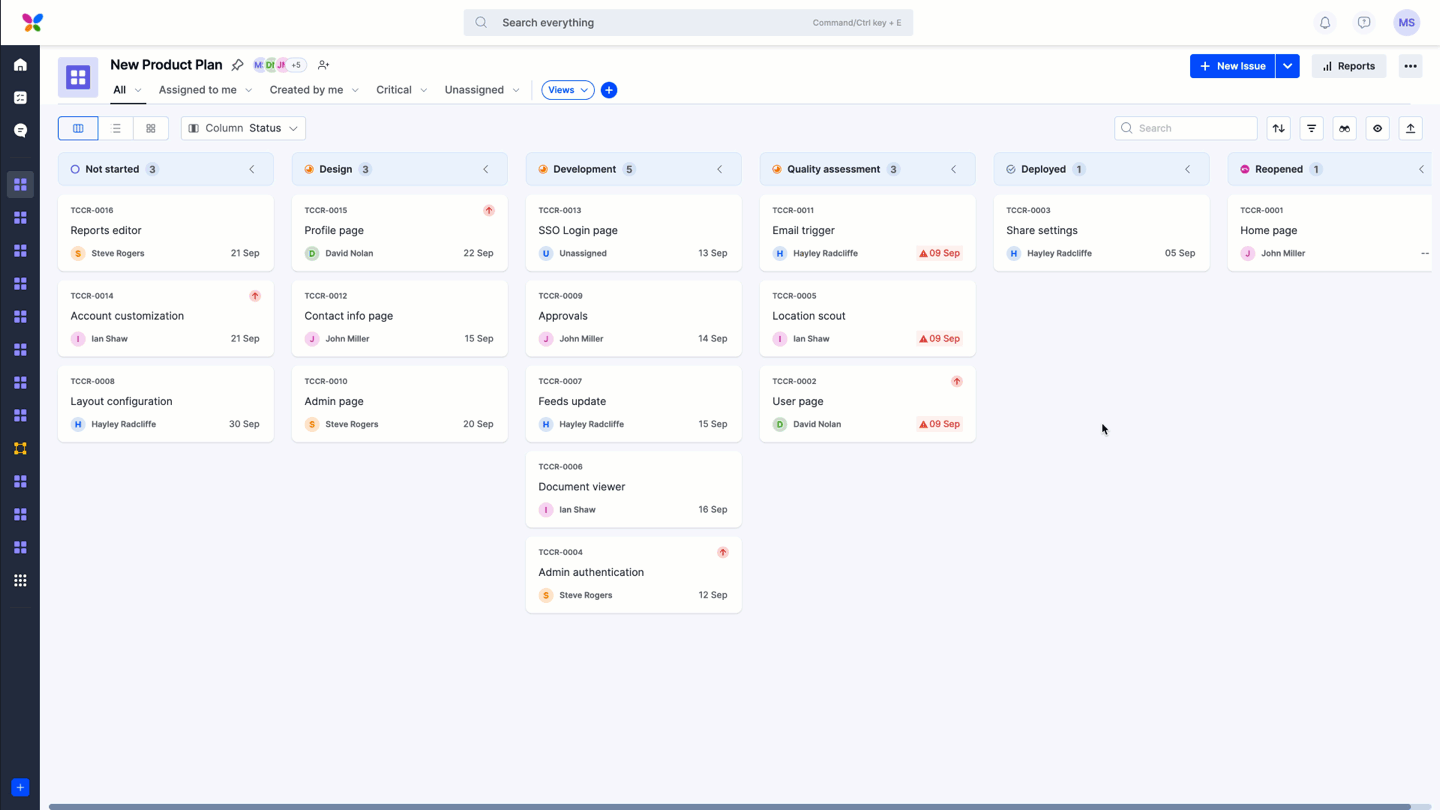Viewport: 1440px width, 810px height.
Task: Open the MS user avatar
Action: click(1406, 22)
